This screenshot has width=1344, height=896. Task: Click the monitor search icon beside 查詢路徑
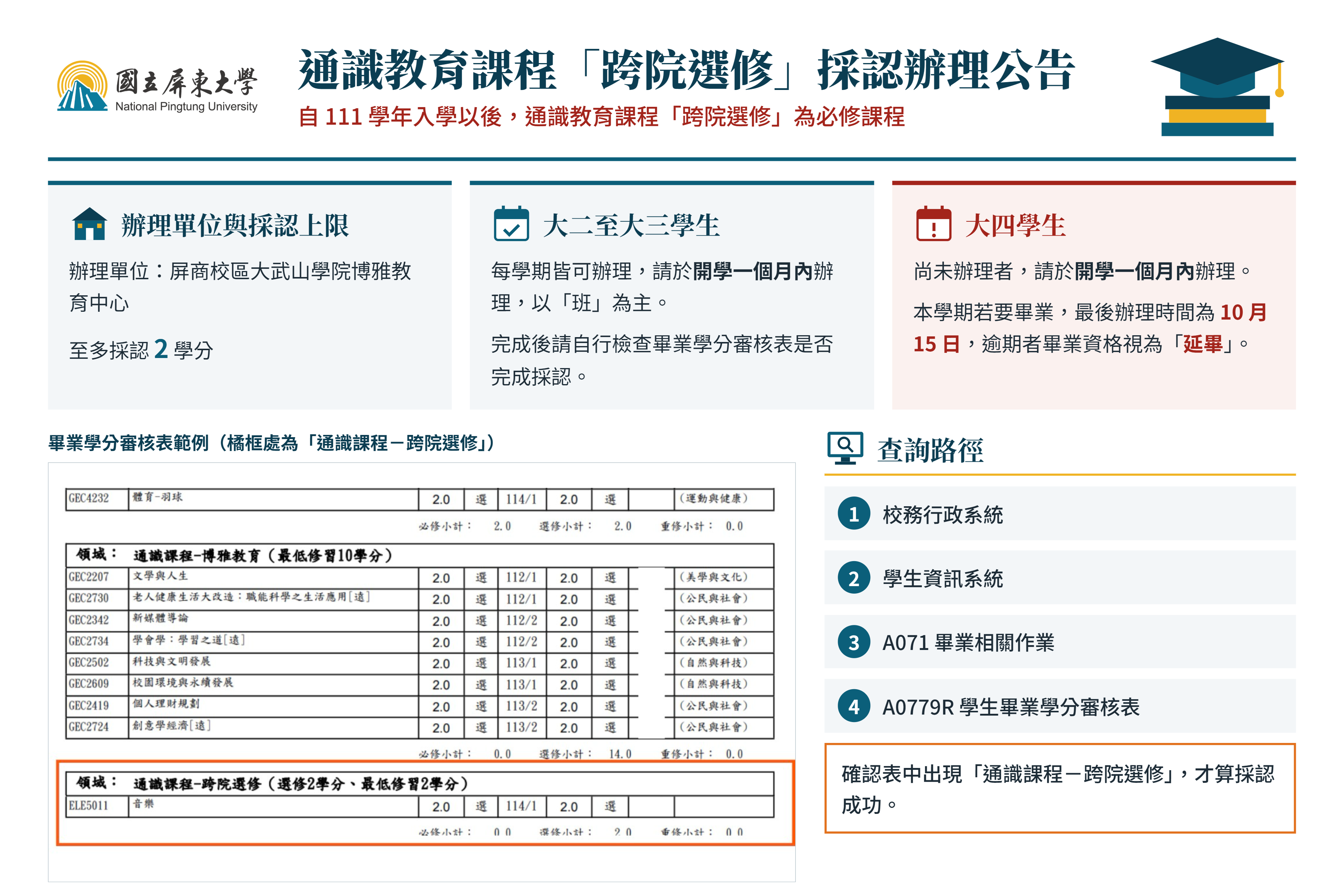pyautogui.click(x=845, y=448)
